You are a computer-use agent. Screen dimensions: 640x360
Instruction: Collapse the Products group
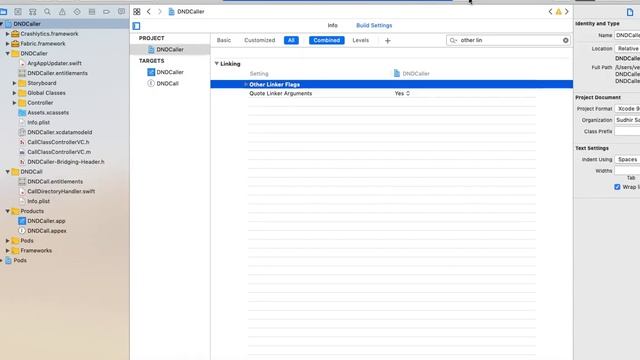7,211
